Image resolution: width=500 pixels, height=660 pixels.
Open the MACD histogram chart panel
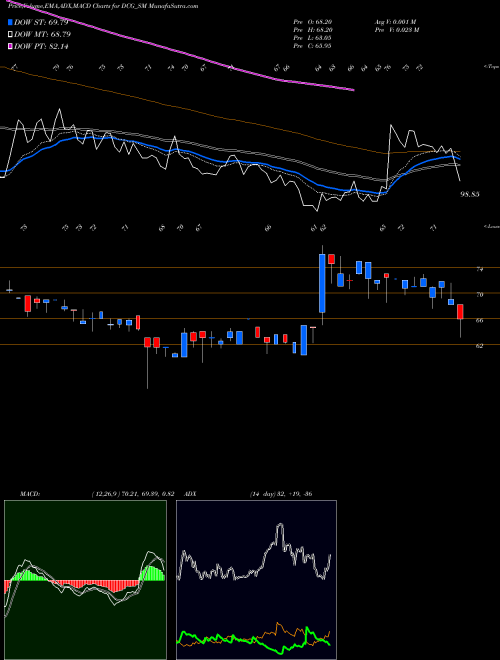click(85, 580)
